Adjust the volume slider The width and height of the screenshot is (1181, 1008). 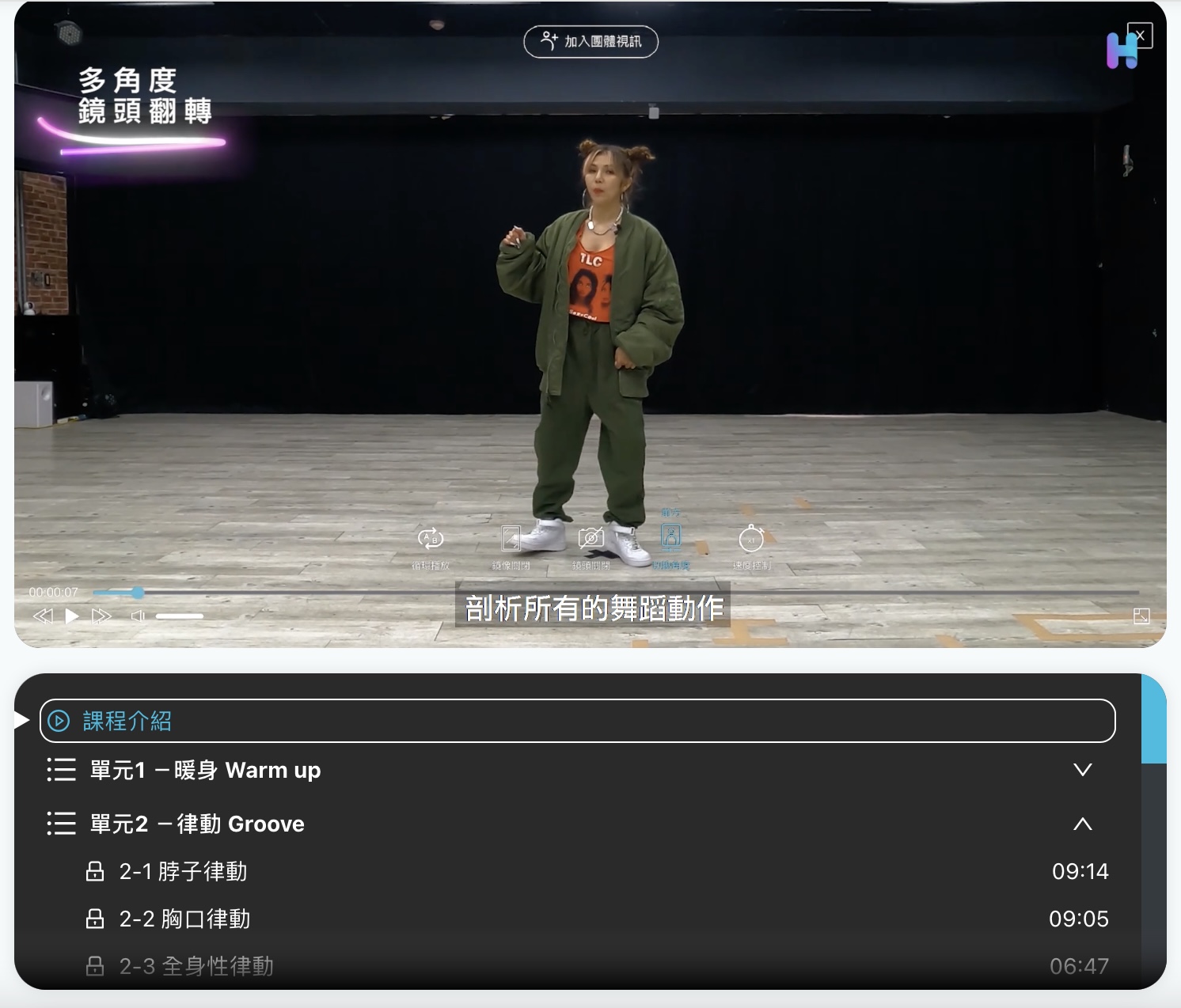tap(178, 616)
